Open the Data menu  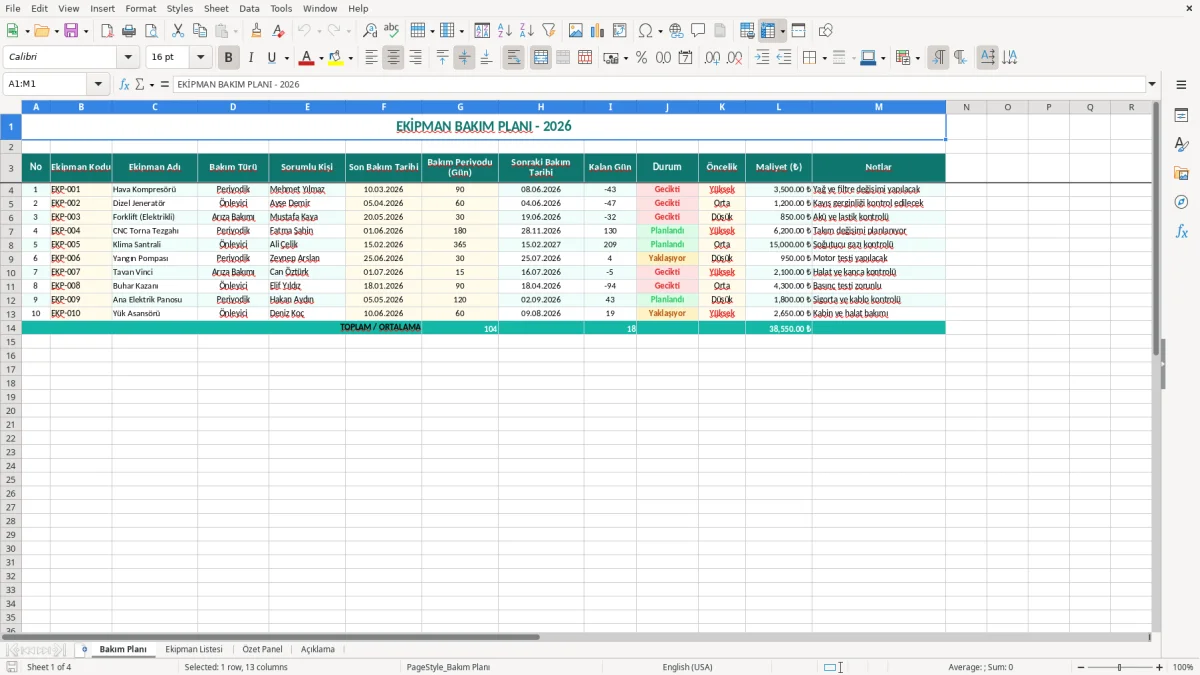pyautogui.click(x=249, y=8)
